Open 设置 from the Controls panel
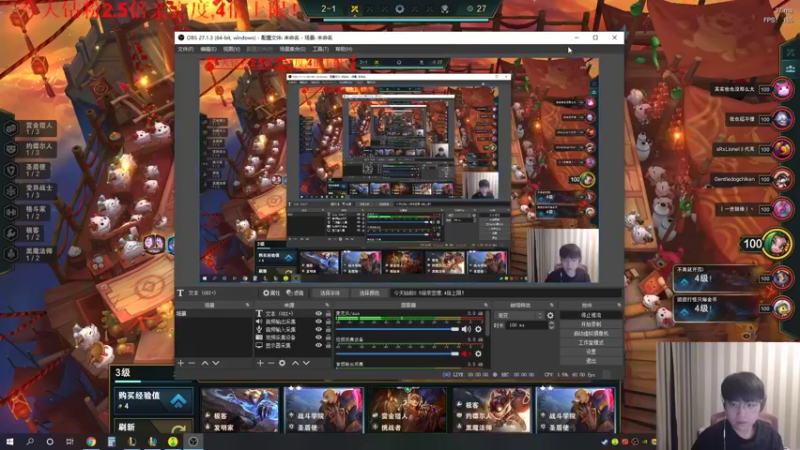 click(591, 352)
